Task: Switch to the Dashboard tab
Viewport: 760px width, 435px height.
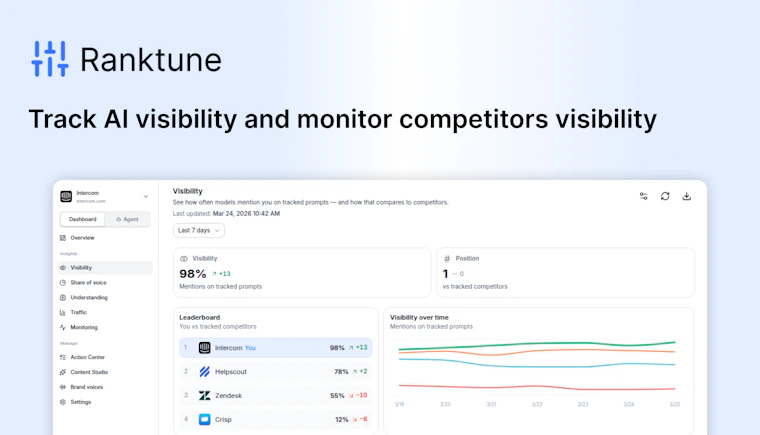Action: click(82, 219)
